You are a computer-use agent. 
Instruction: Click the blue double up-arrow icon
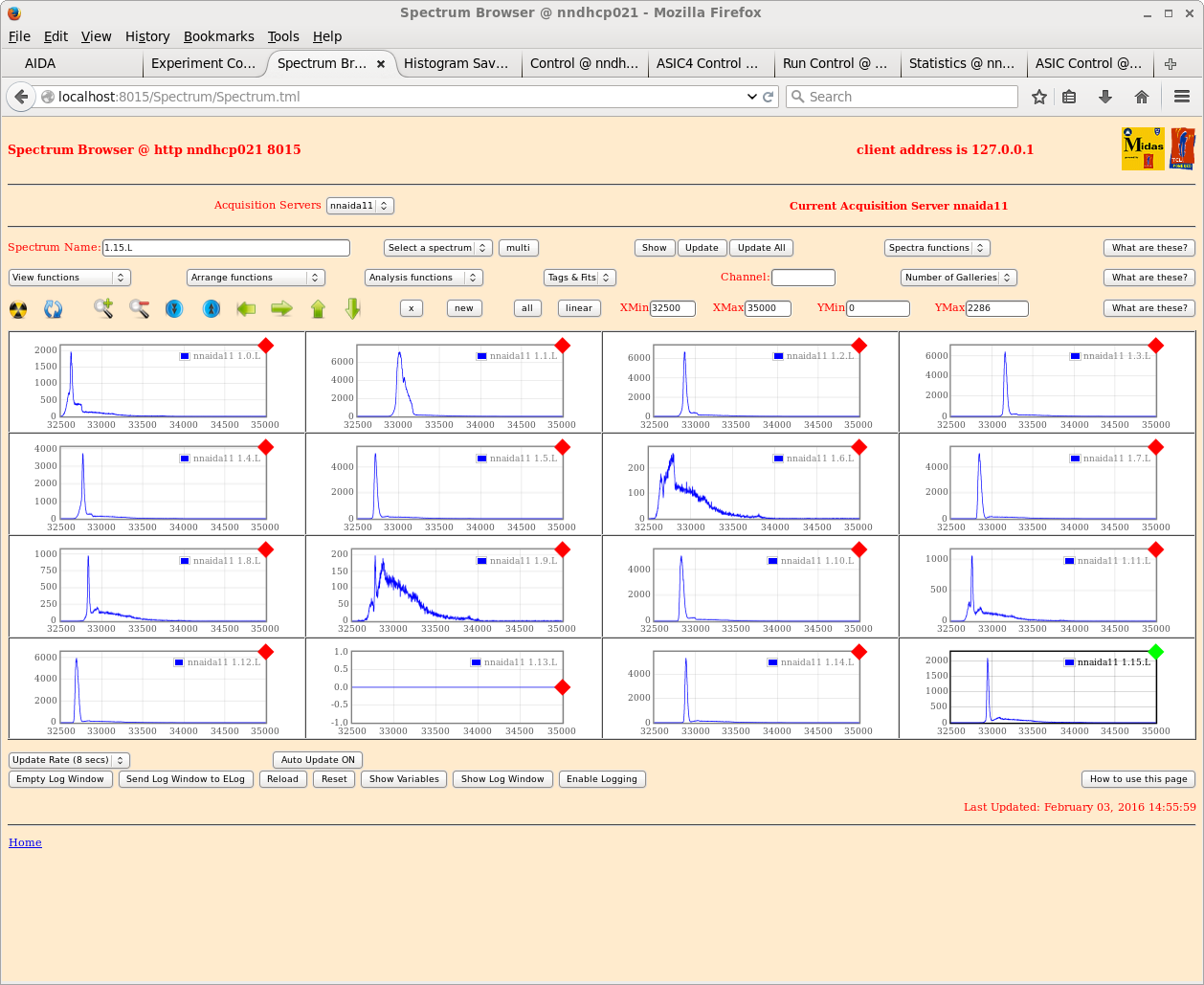tap(212, 308)
